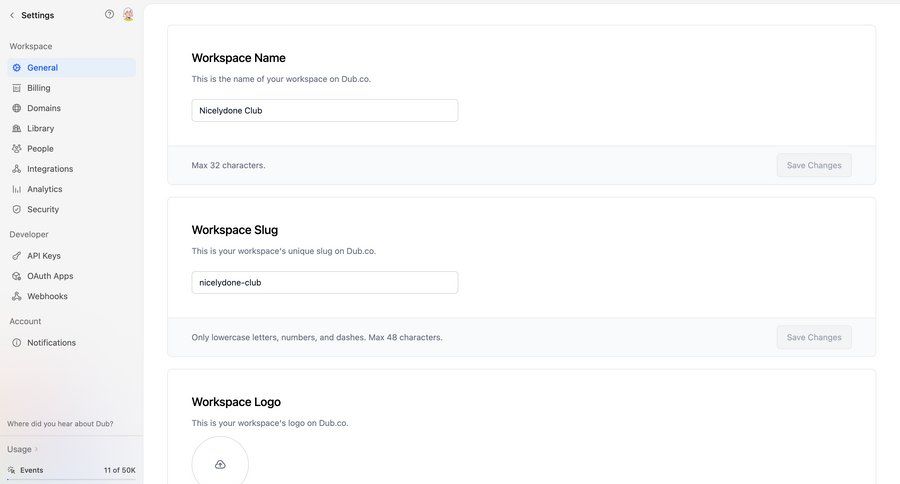Viewport: 900px width, 484px height.
Task: Click the People users icon
Action: [17, 149]
